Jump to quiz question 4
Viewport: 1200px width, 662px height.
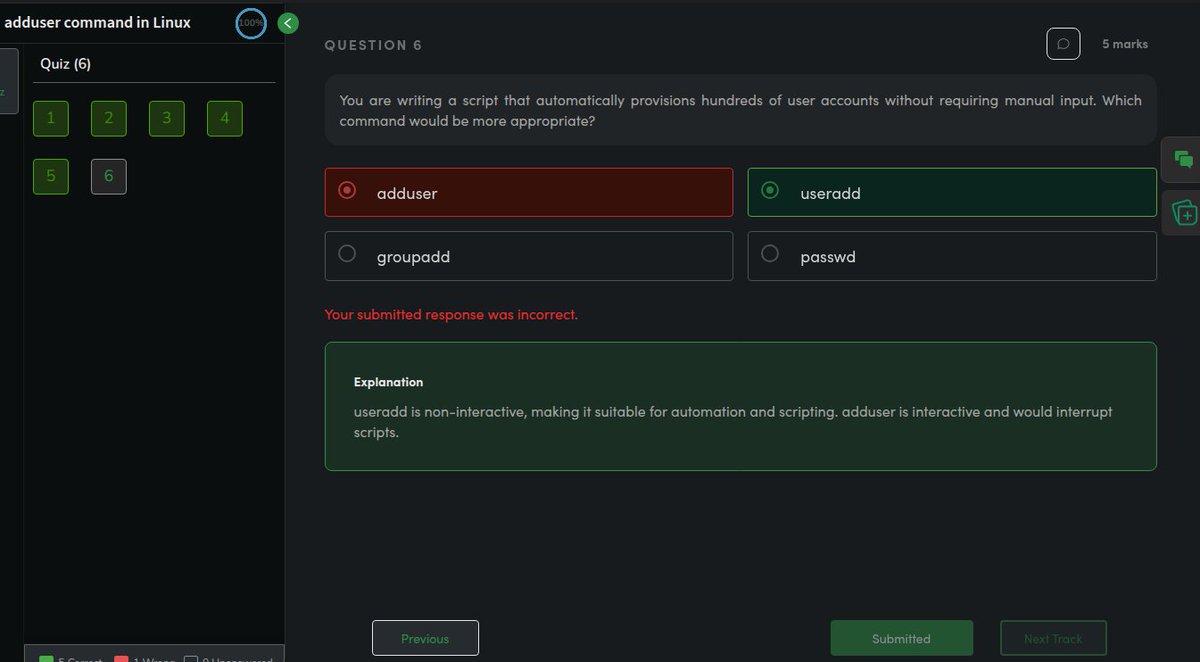pyautogui.click(x=225, y=119)
